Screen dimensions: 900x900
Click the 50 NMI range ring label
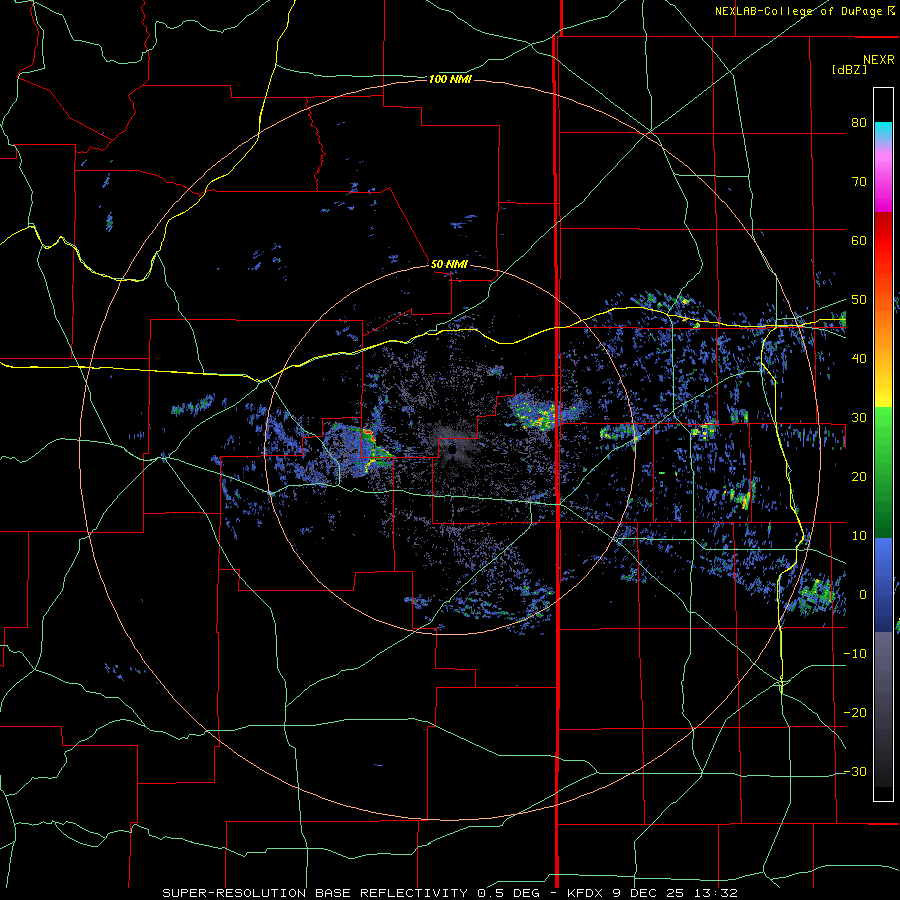(449, 265)
